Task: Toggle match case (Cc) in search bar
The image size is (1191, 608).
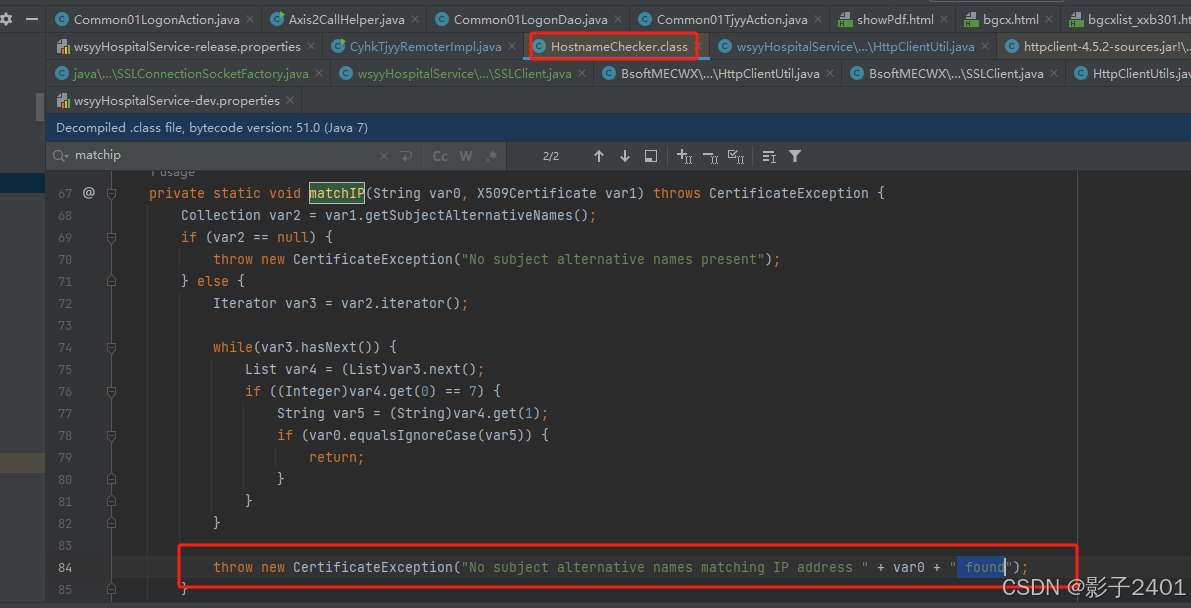Action: click(439, 155)
